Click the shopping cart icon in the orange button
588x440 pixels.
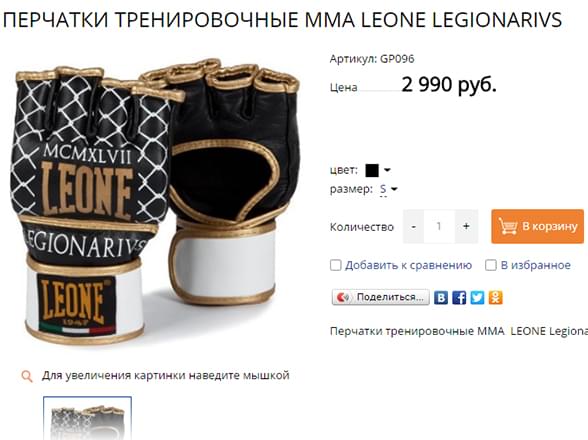pyautogui.click(x=508, y=226)
